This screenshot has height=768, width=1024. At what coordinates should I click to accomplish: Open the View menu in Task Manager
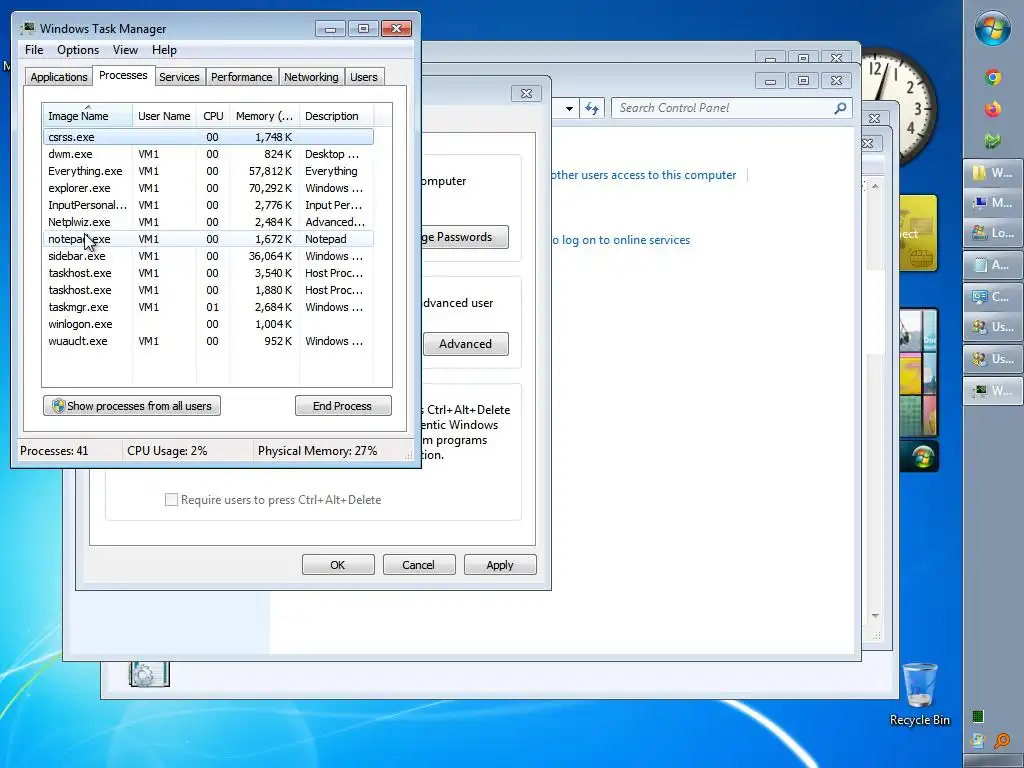point(125,50)
